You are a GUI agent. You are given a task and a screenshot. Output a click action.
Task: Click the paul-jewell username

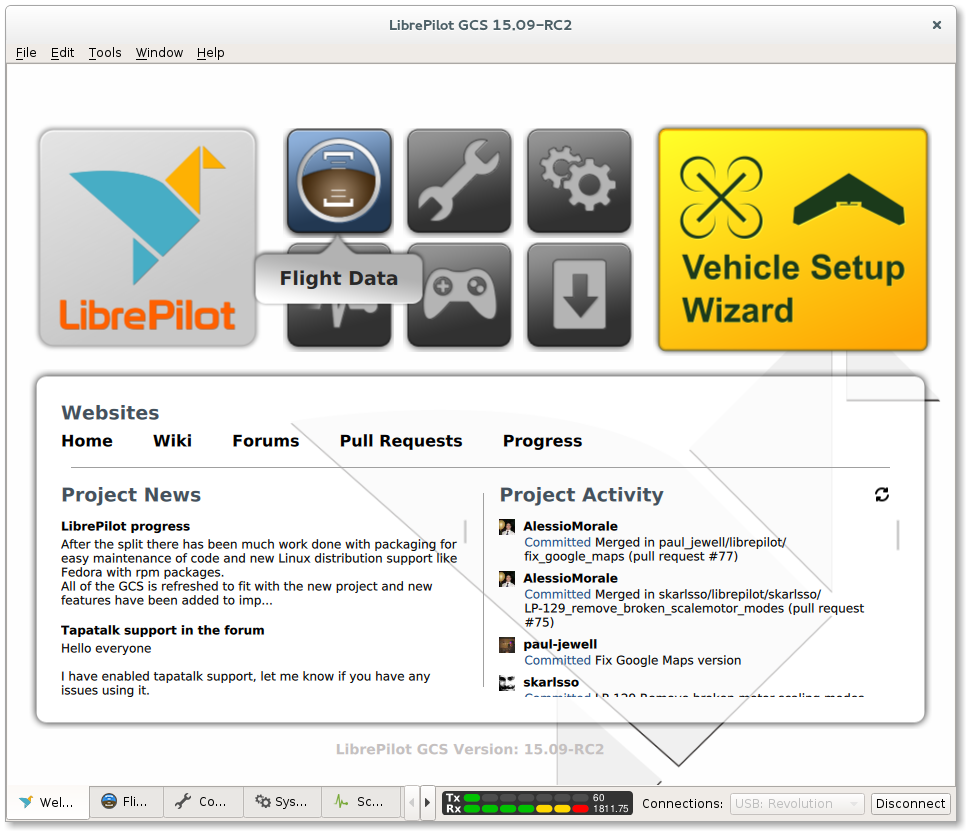560,644
